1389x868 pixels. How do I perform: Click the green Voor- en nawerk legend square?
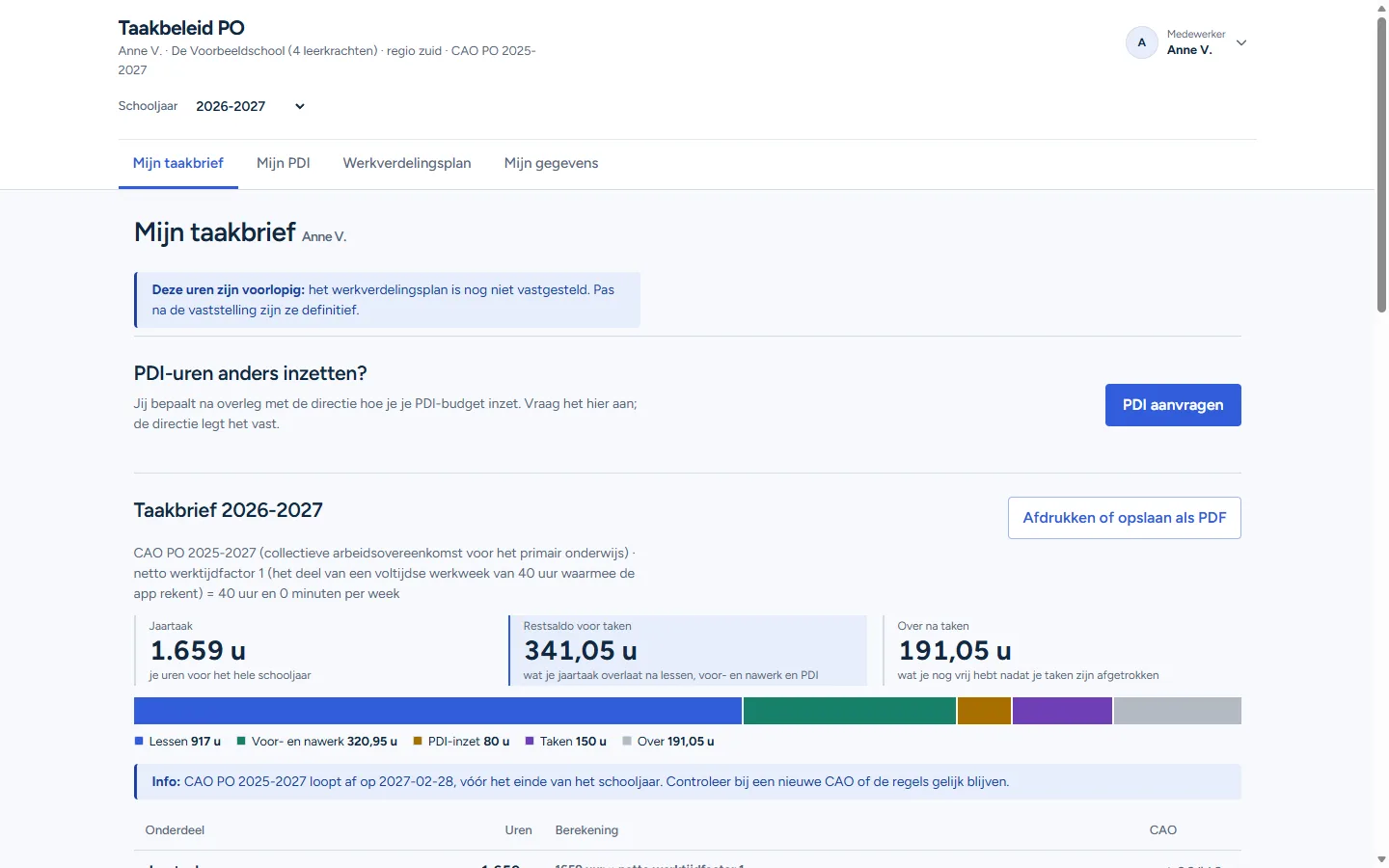(x=241, y=741)
